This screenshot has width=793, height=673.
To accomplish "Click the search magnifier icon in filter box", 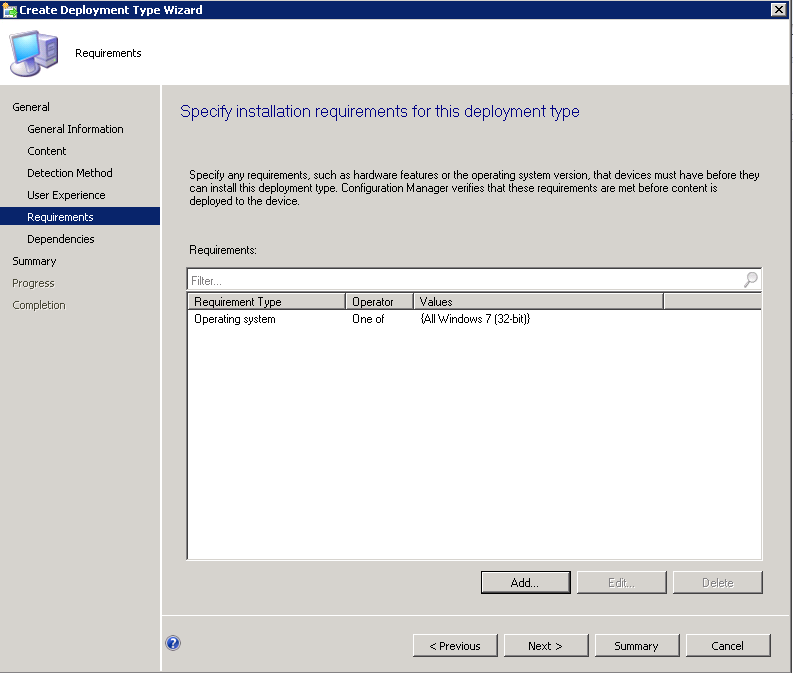I will (750, 280).
